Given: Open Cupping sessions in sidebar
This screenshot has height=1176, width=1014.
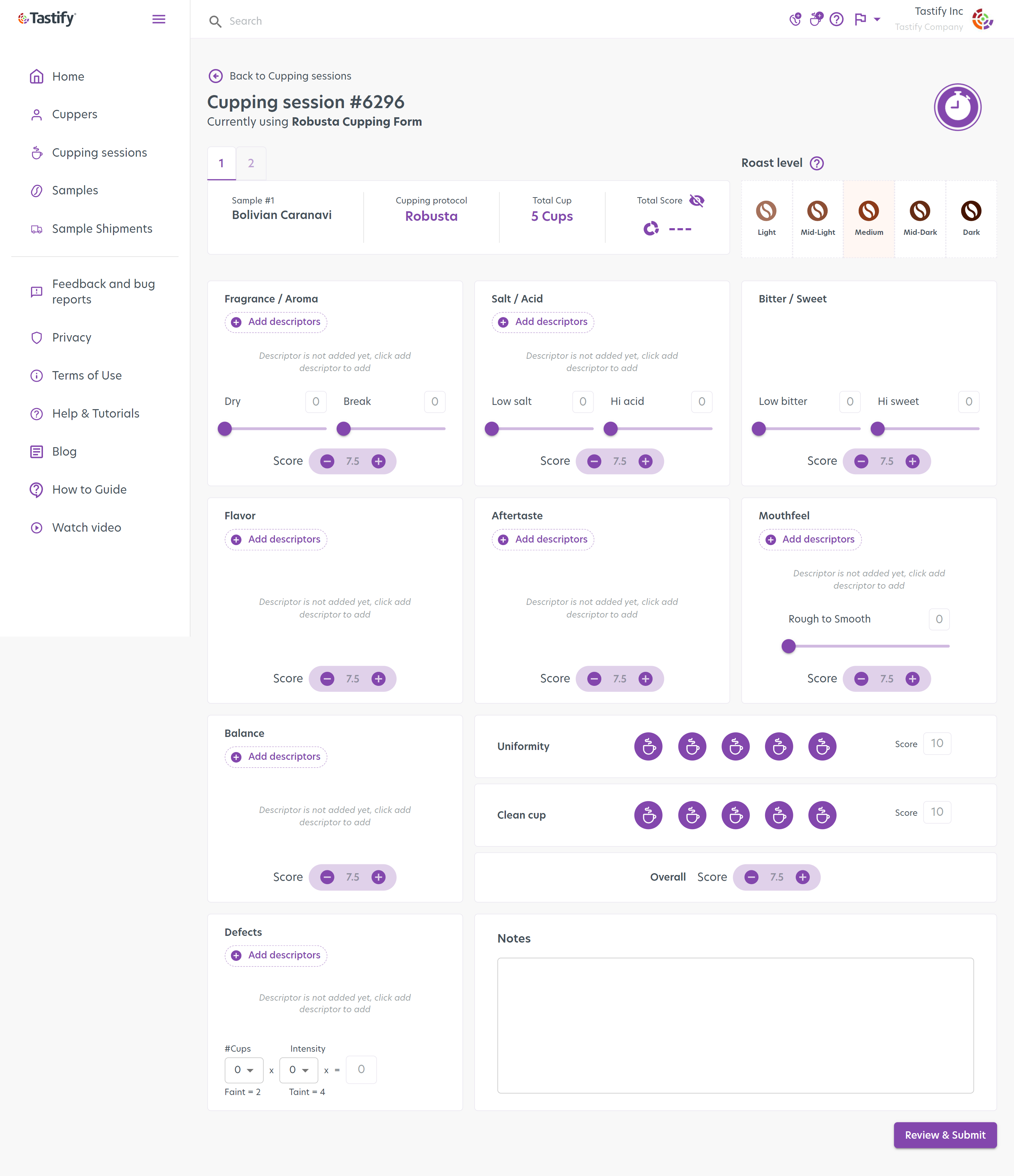Looking at the screenshot, I should point(99,153).
